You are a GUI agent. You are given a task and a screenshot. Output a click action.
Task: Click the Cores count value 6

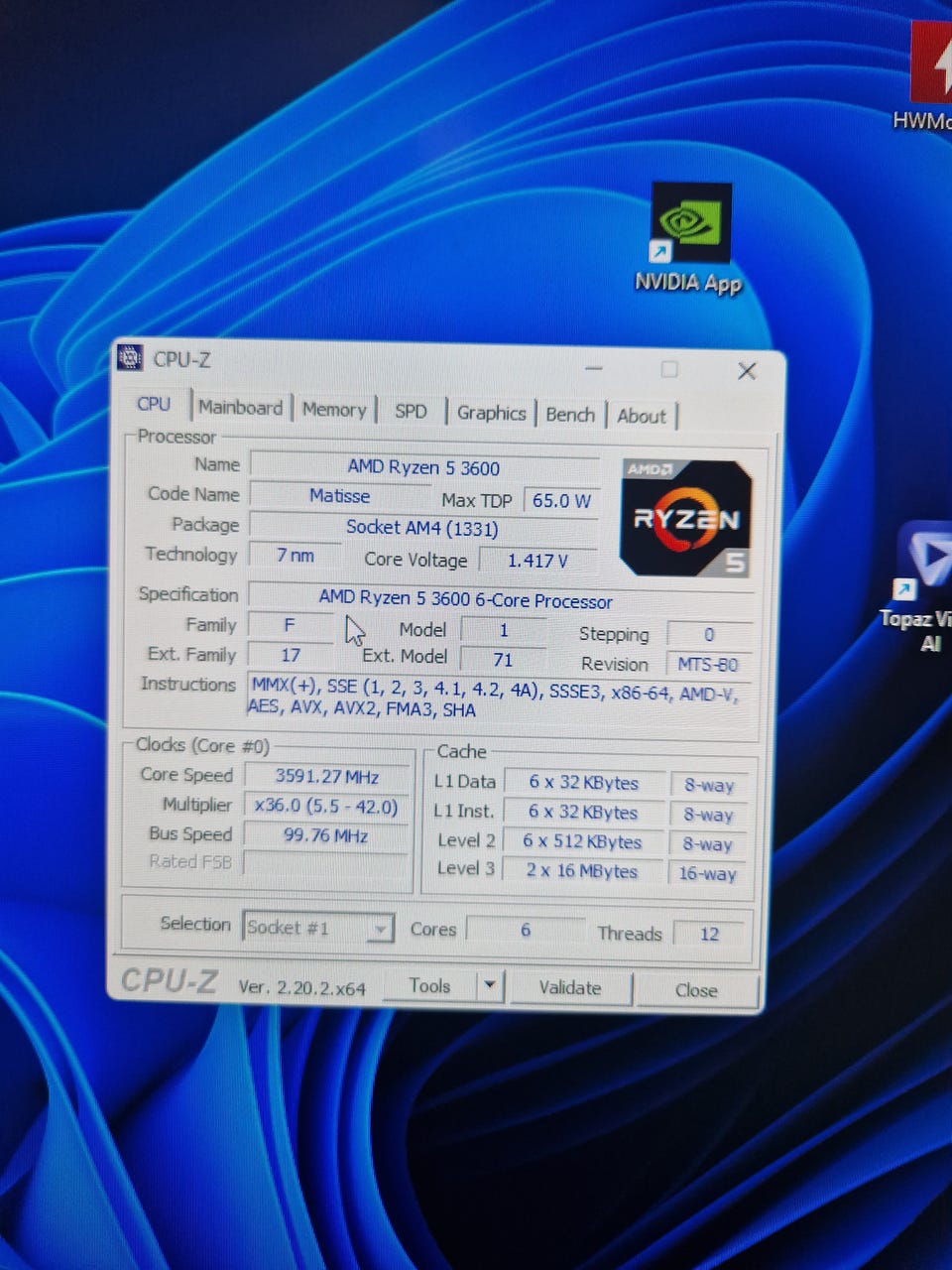pos(525,930)
